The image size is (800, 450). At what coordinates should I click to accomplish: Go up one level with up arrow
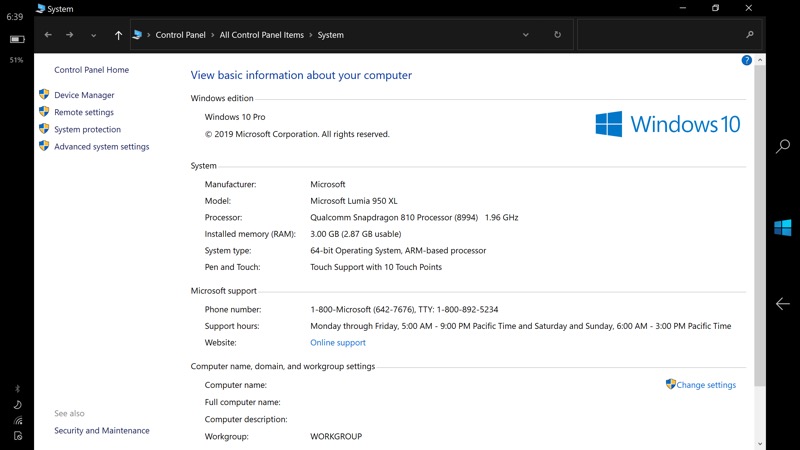[x=118, y=35]
